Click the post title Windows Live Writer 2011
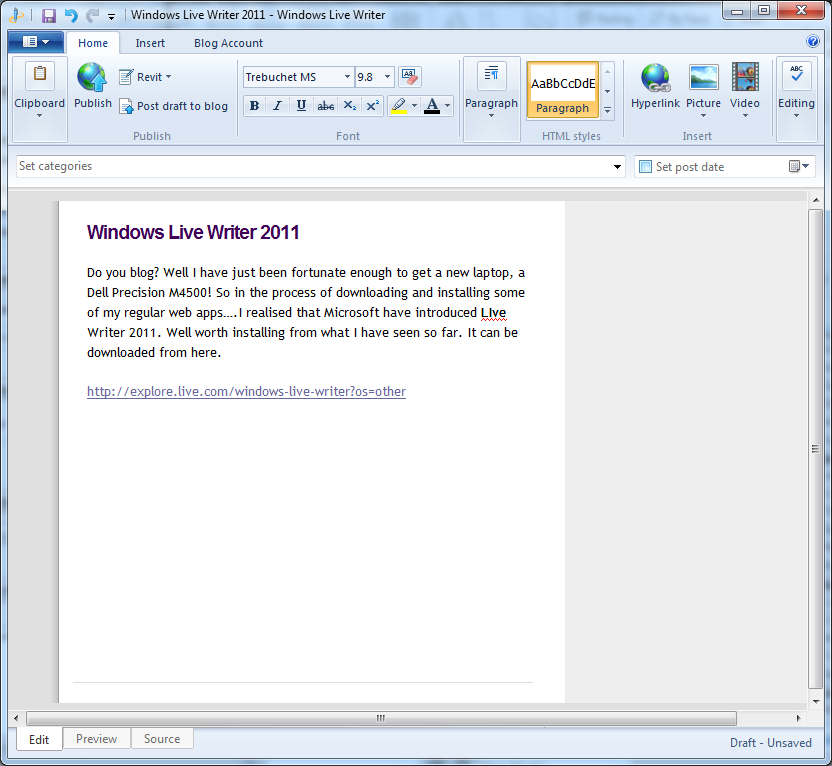This screenshot has height=766, width=832. (193, 232)
